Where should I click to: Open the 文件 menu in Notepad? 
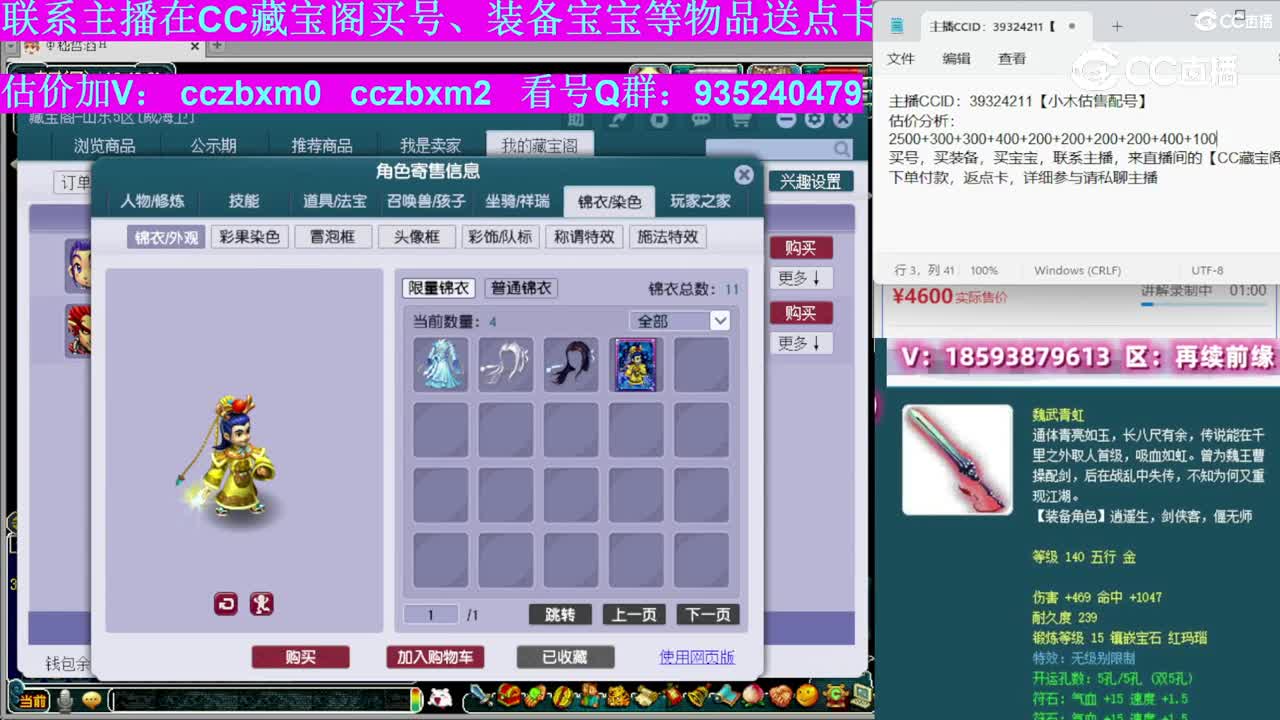pos(901,59)
